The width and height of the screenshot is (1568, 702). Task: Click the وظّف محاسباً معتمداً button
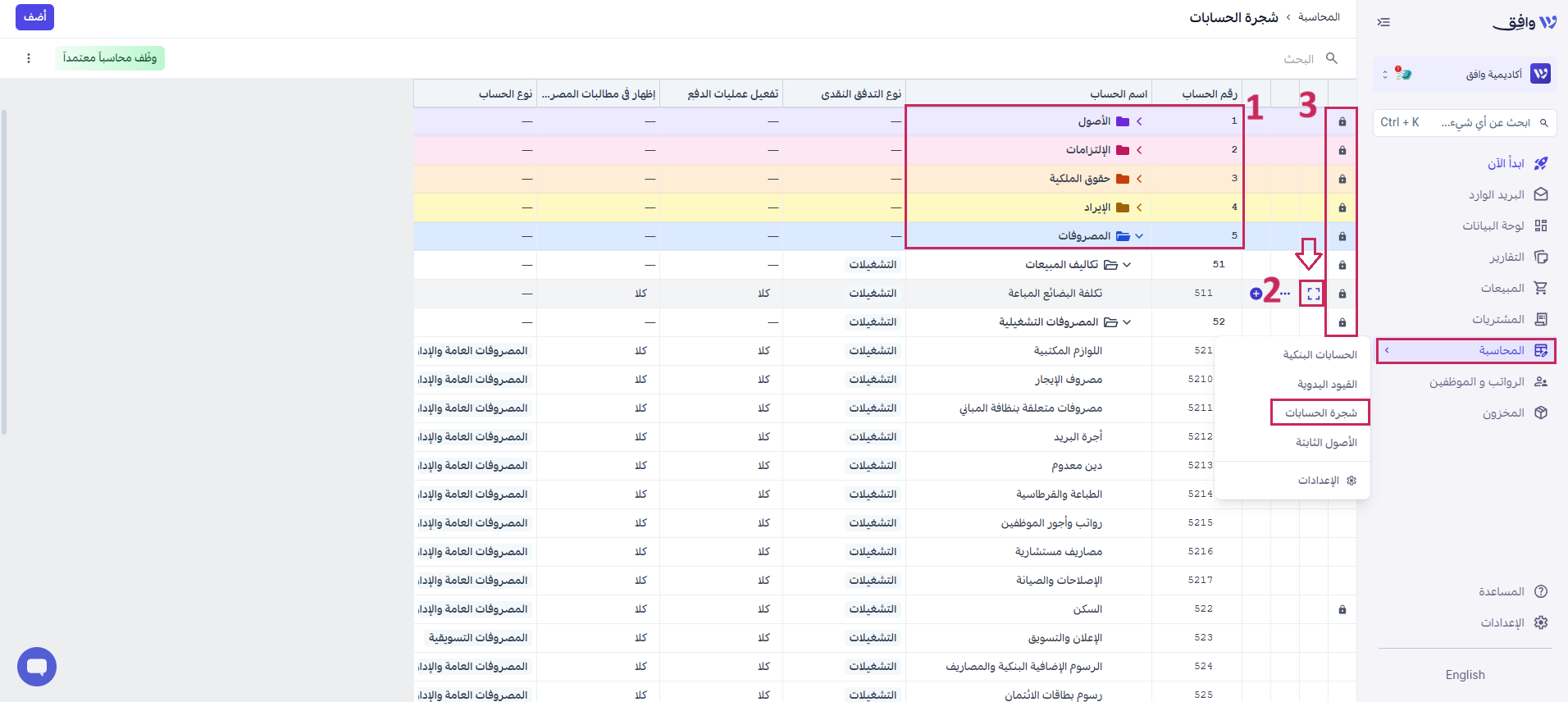110,58
